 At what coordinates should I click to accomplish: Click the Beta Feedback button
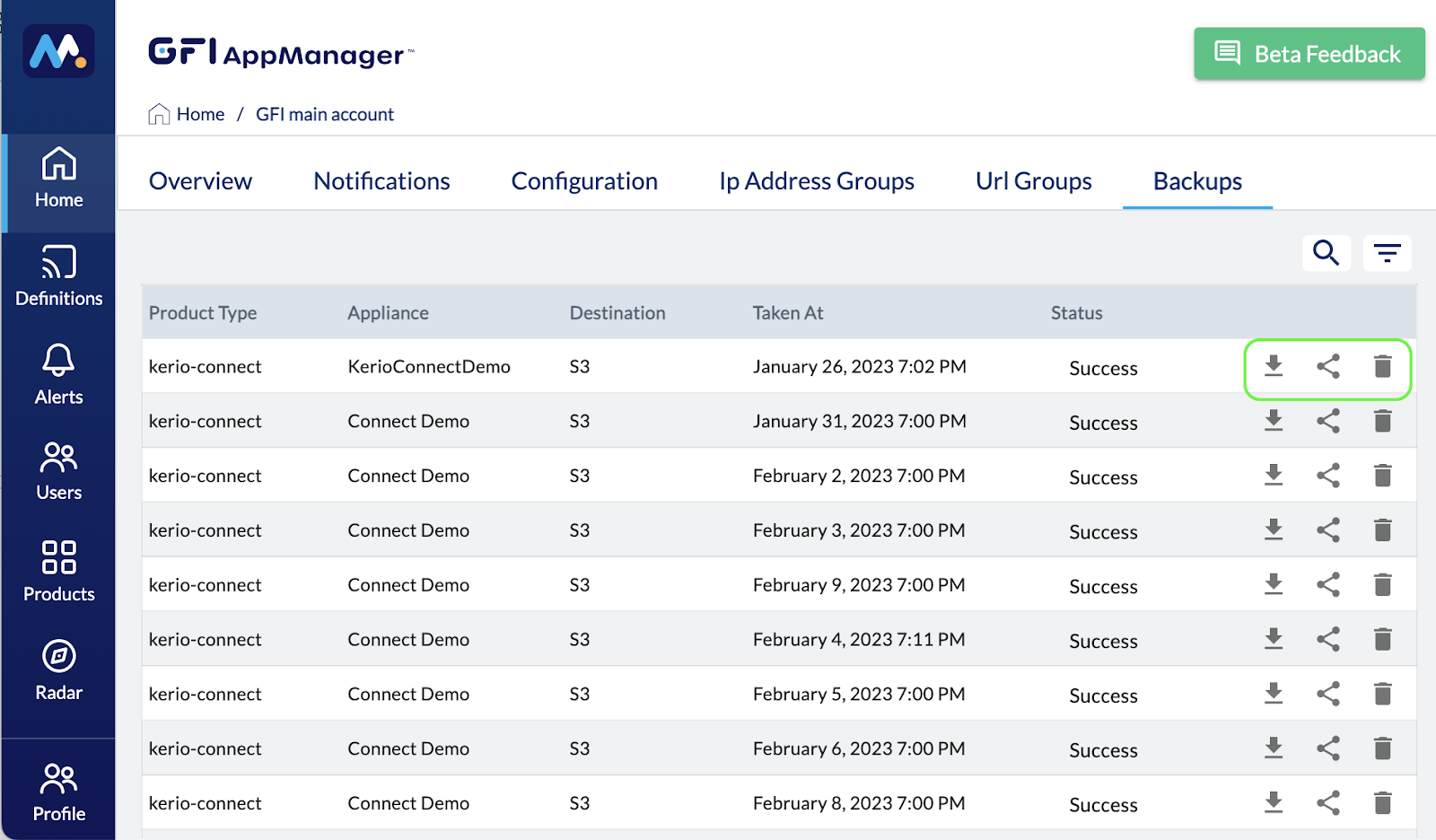(1309, 54)
